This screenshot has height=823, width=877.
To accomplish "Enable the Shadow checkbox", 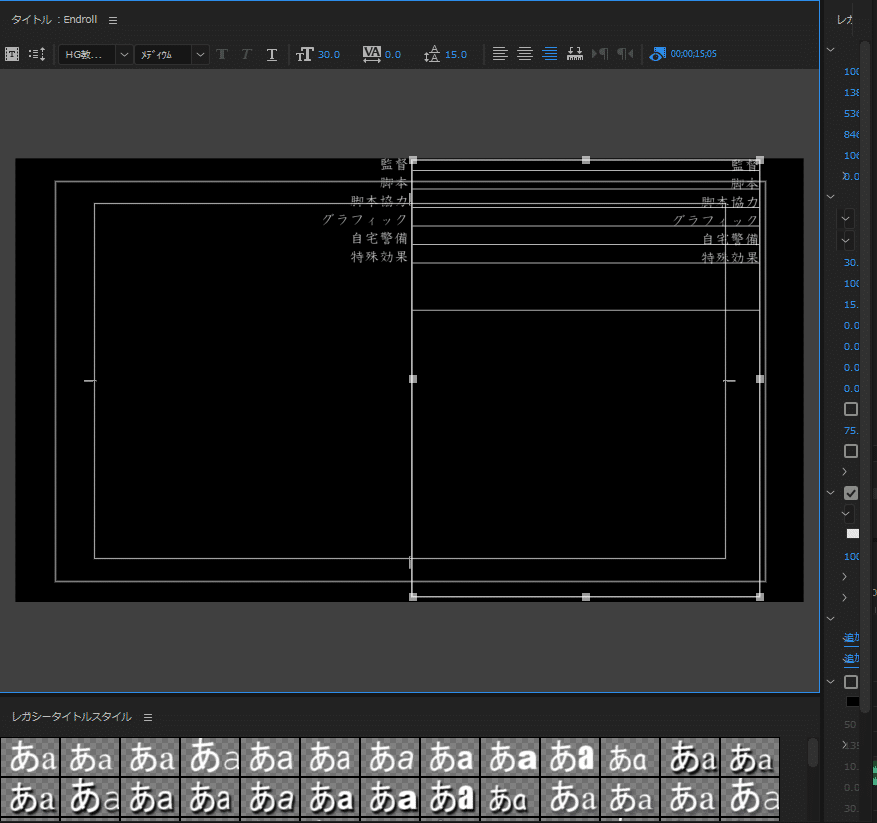I will 851,682.
